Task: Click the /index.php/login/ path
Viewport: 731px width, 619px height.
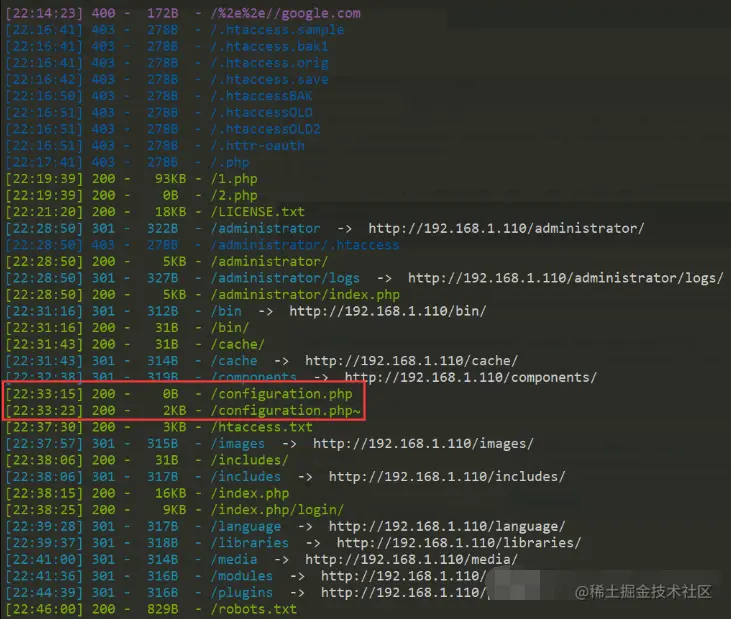Action: [x=277, y=510]
